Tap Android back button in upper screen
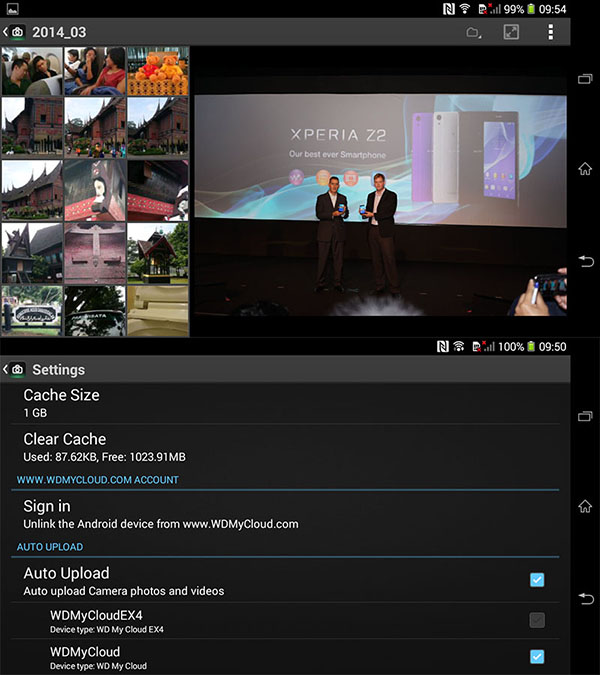Screen dimensions: 600x675 tap(586, 261)
